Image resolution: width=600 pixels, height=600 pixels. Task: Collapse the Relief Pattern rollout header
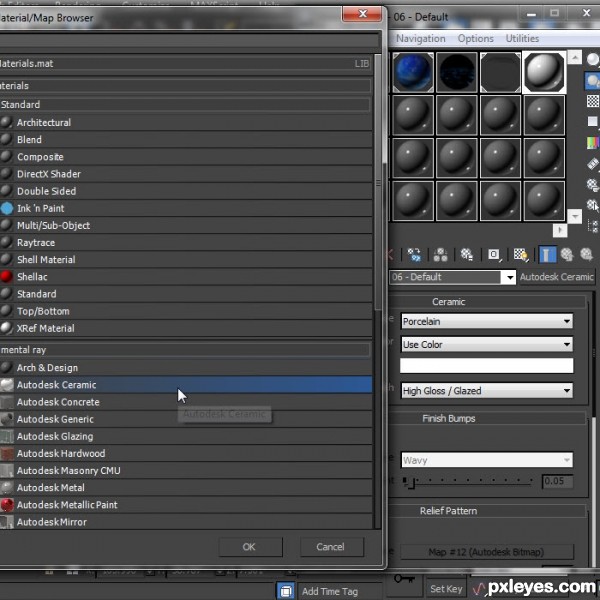[x=487, y=511]
